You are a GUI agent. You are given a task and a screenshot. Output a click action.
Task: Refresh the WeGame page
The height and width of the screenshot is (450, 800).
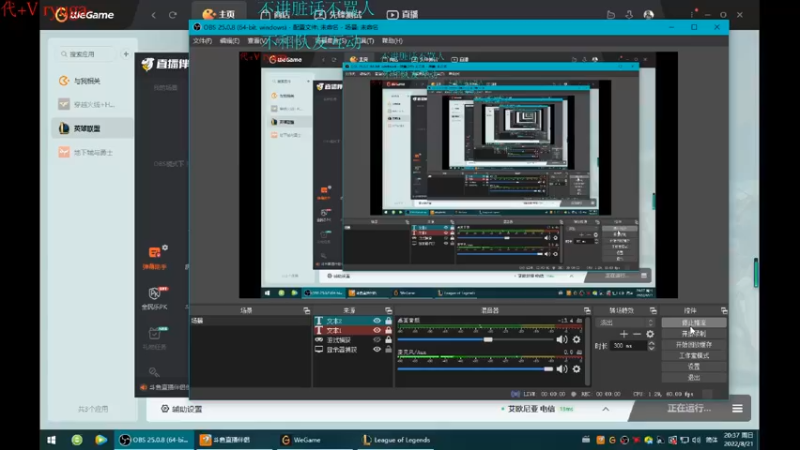click(173, 15)
